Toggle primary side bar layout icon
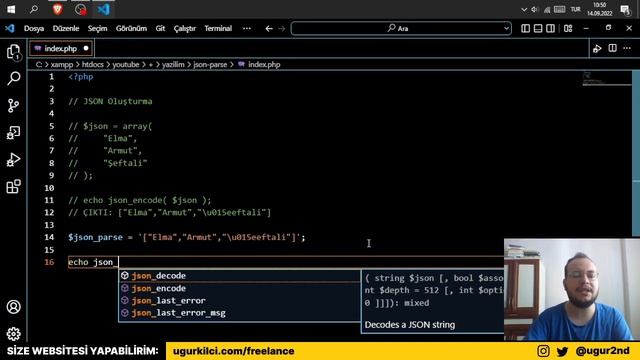 526,28
